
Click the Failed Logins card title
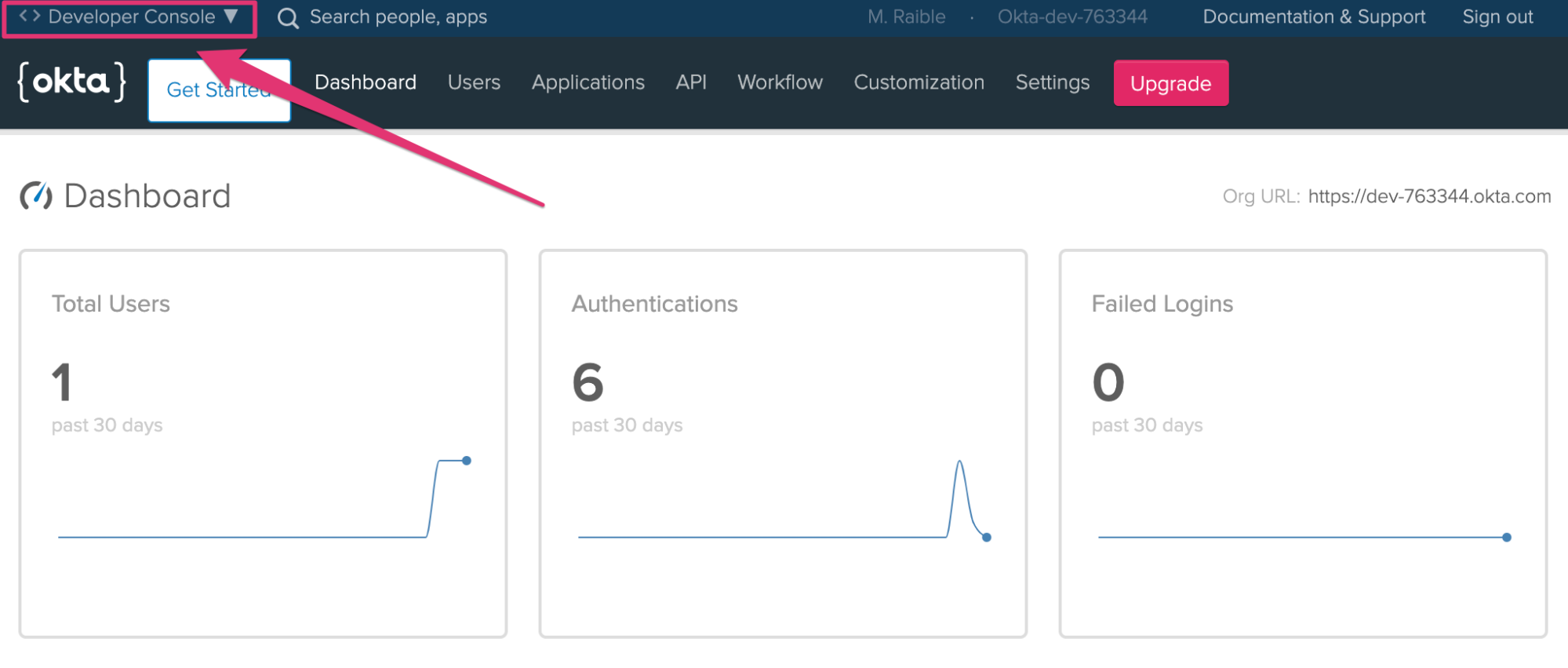tap(1162, 304)
